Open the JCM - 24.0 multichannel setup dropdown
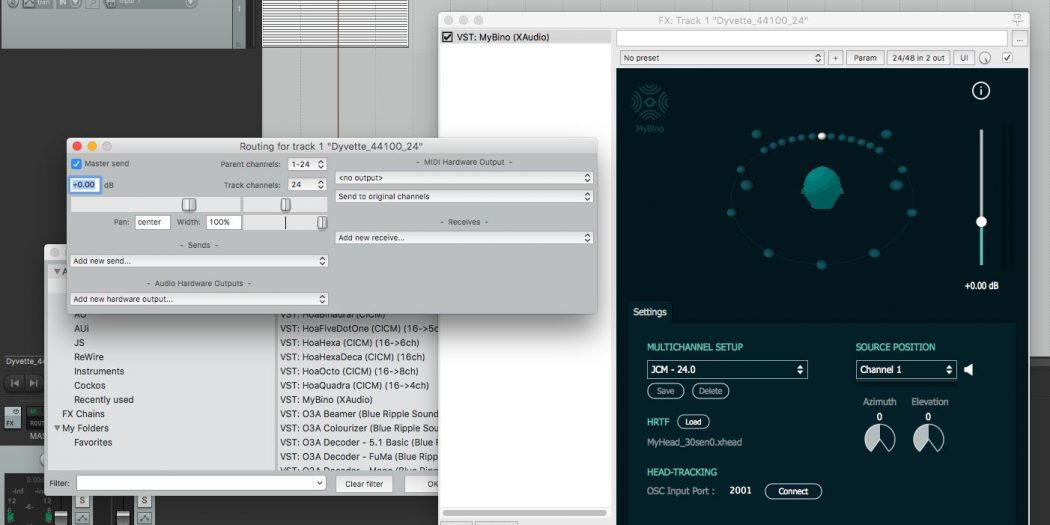Viewport: 1050px width, 525px height. [727, 370]
